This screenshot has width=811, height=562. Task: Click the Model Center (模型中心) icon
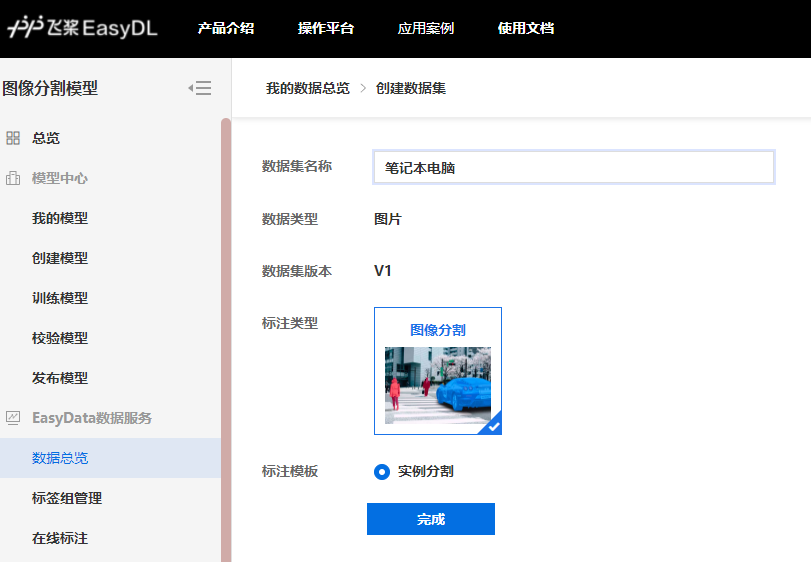(x=13, y=178)
